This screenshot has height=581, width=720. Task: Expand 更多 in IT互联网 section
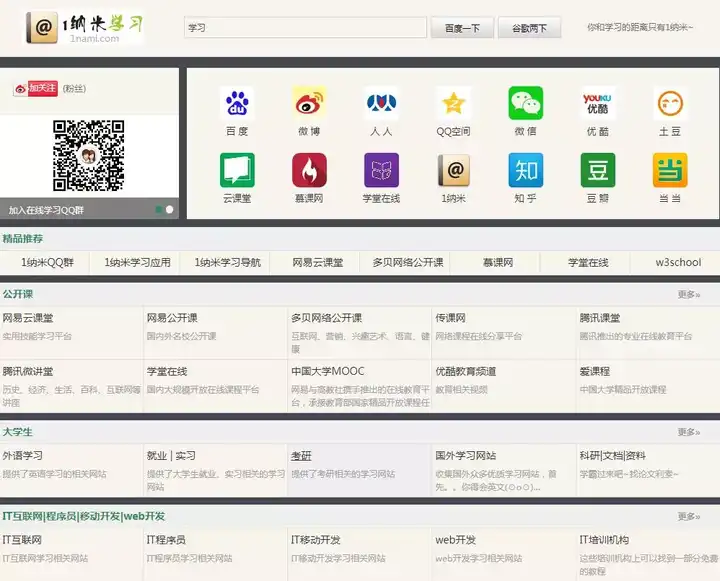point(688,517)
